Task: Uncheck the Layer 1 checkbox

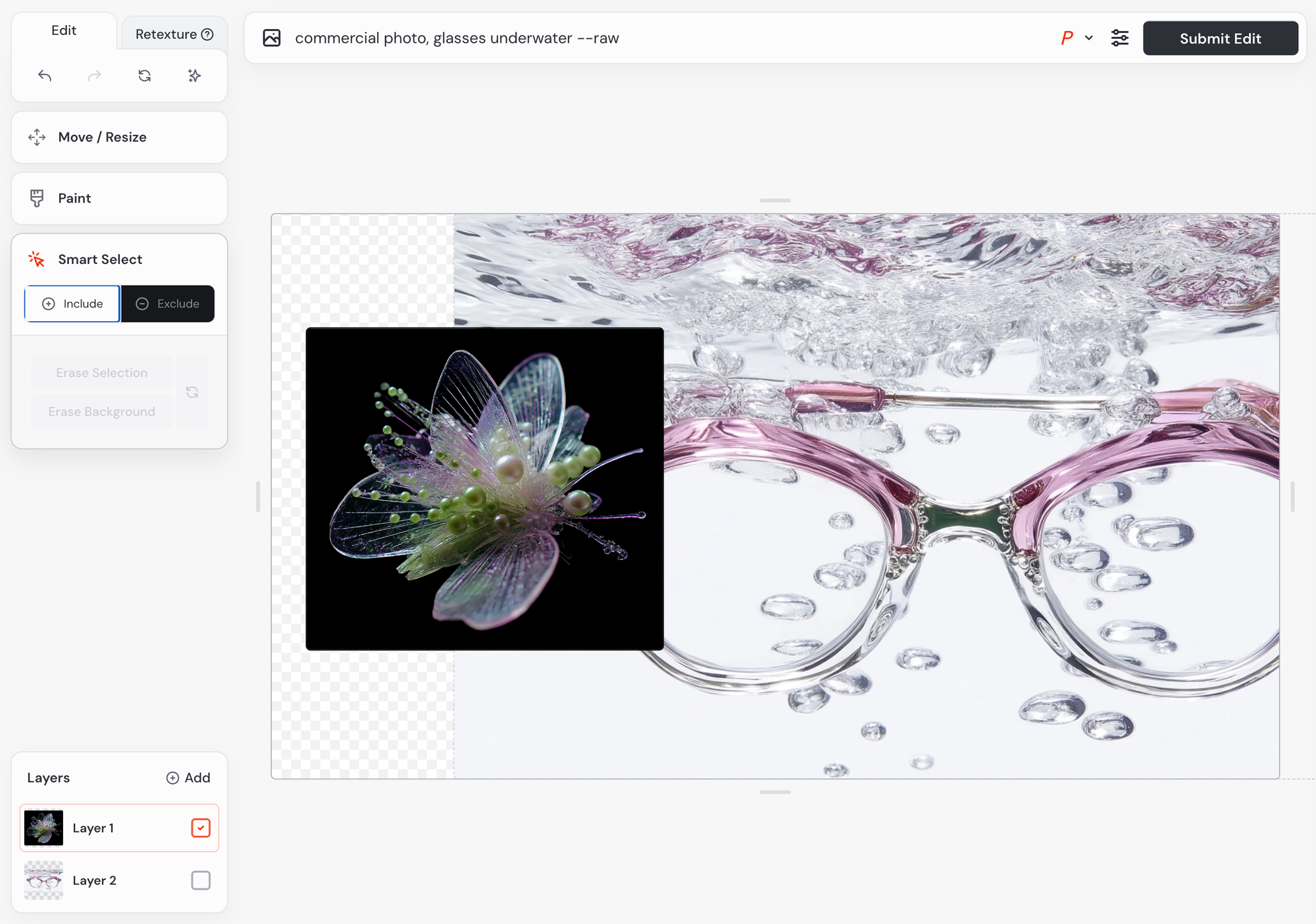Action: point(201,828)
